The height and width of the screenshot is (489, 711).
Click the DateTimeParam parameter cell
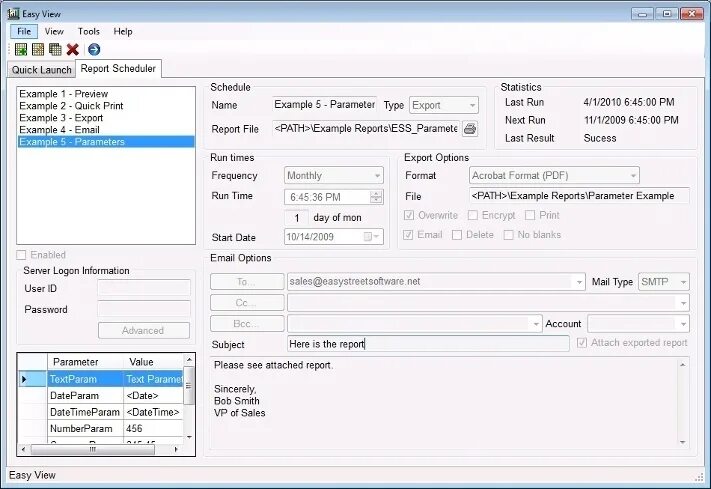coord(85,412)
